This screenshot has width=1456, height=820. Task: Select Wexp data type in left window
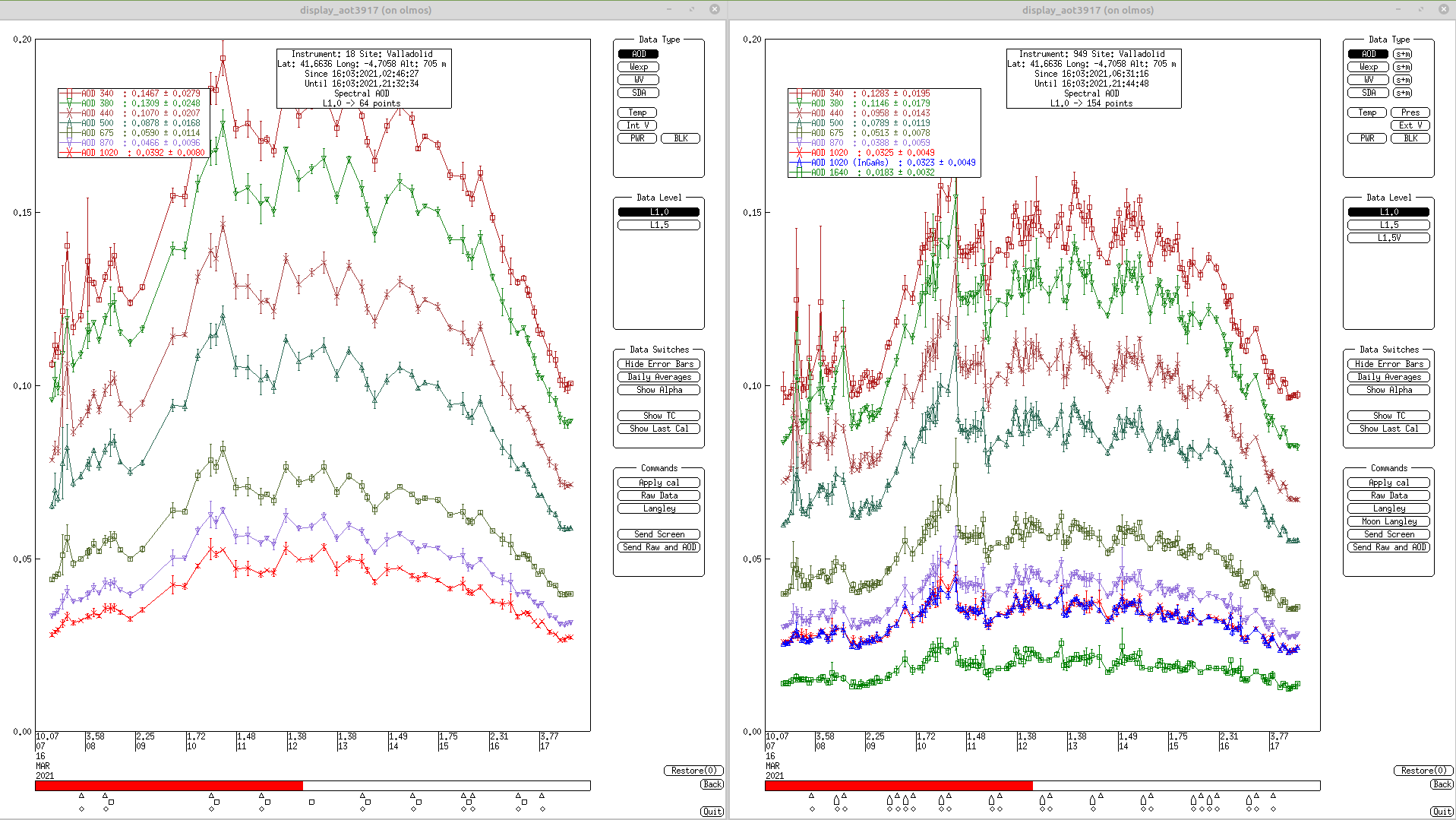[x=638, y=67]
